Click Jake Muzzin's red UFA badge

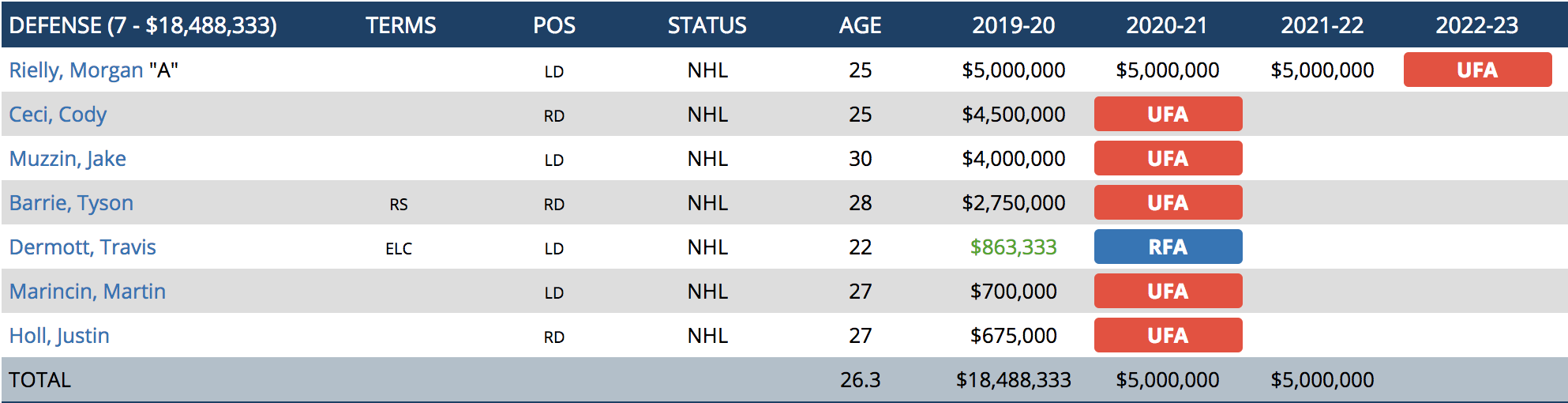(x=1168, y=159)
